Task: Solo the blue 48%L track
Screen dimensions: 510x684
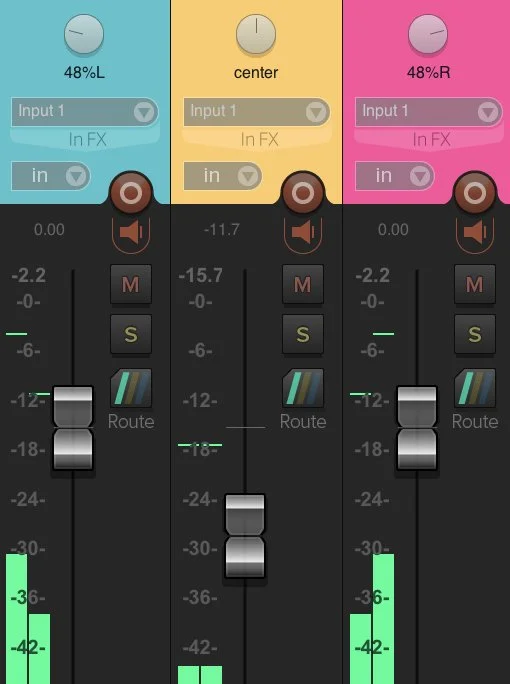Action: point(131,334)
